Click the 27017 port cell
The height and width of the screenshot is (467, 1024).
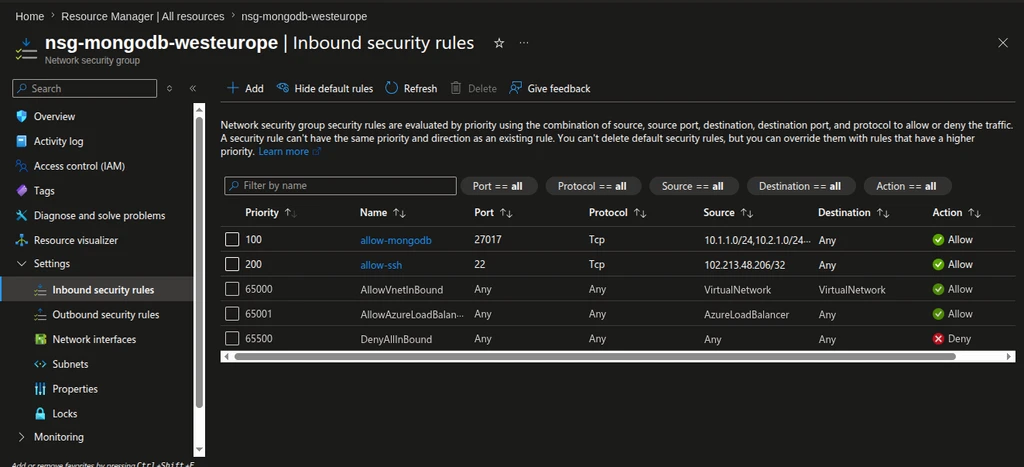(x=488, y=240)
